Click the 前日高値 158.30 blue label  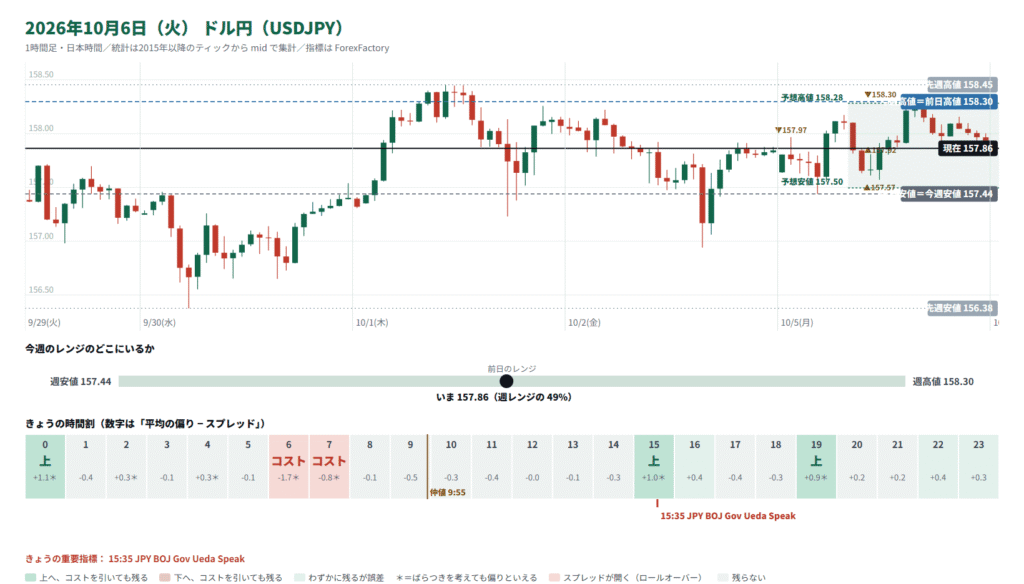950,101
